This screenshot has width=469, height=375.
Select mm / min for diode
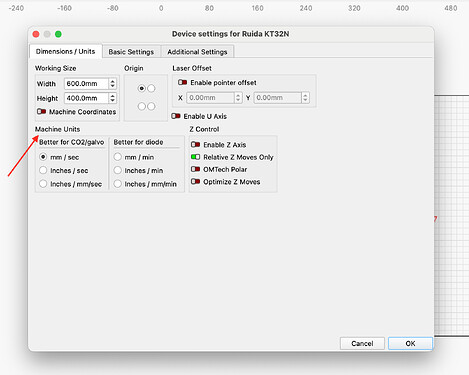point(117,157)
